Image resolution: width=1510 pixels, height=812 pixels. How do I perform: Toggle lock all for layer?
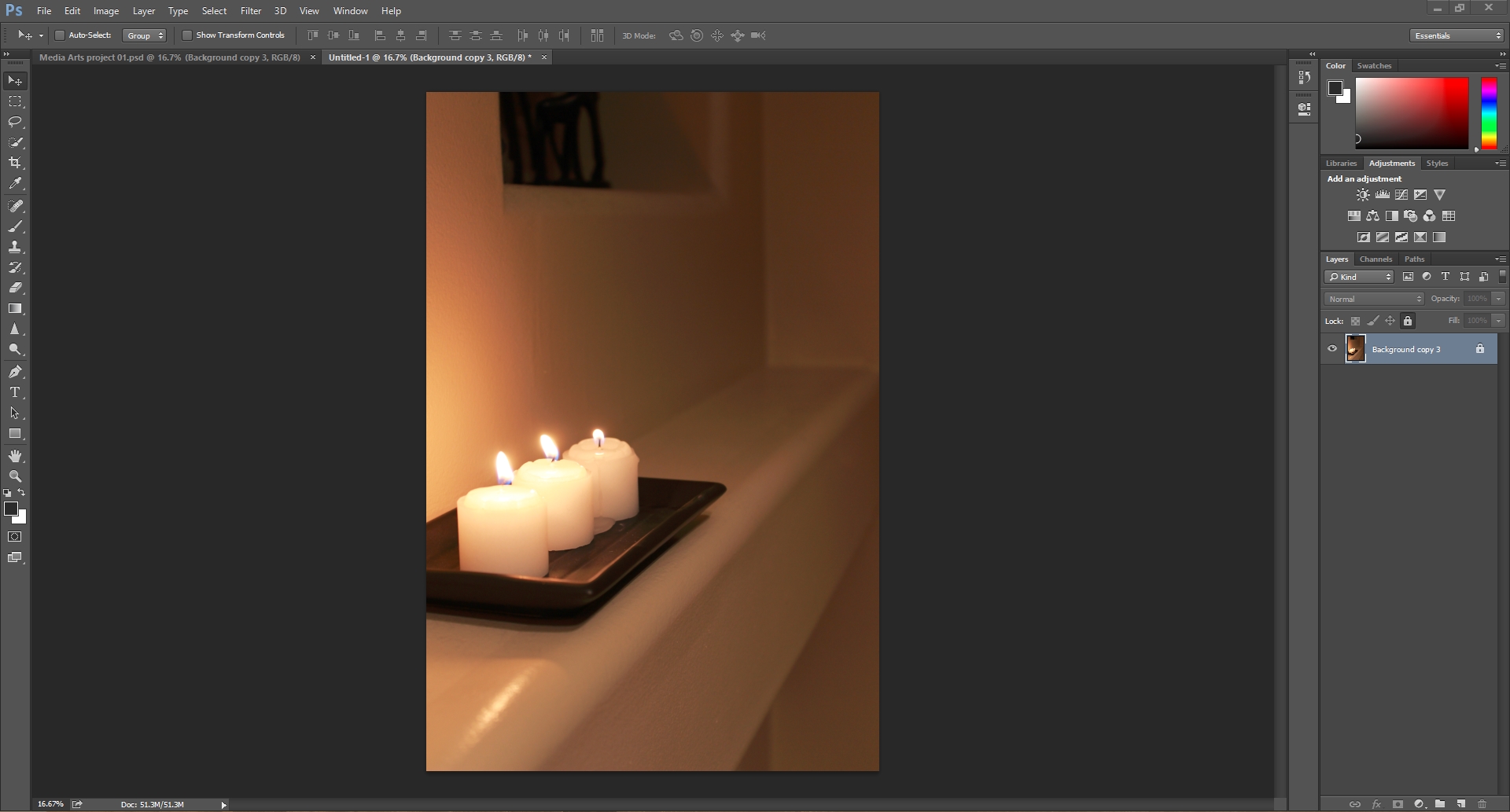coord(1408,321)
